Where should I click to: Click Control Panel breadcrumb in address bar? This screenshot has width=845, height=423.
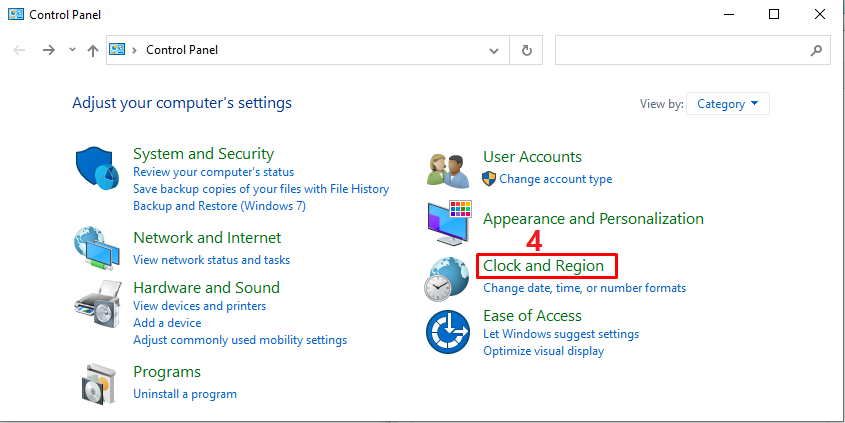(181, 50)
